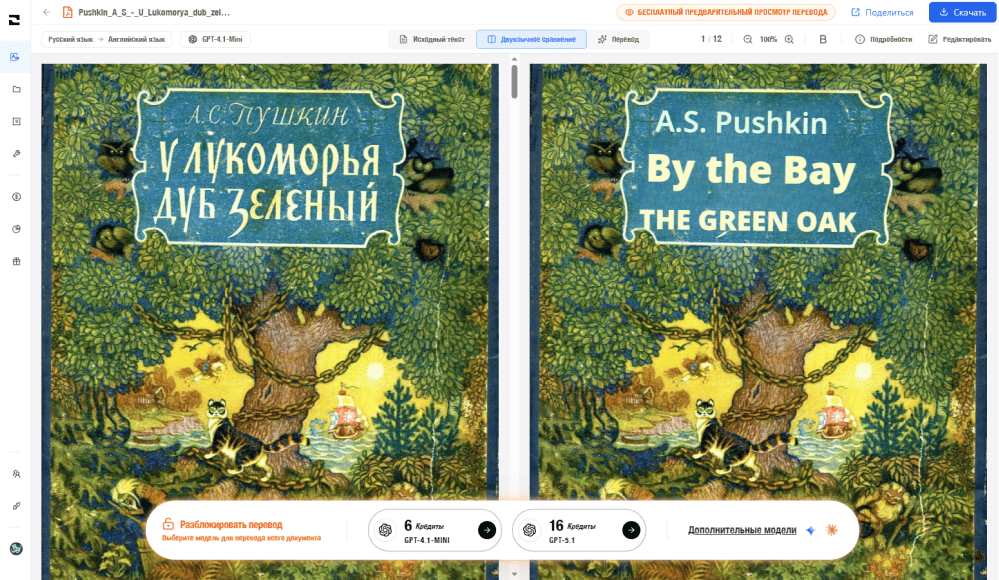
Task: Open the language pair selector Russian to English
Action: click(106, 40)
